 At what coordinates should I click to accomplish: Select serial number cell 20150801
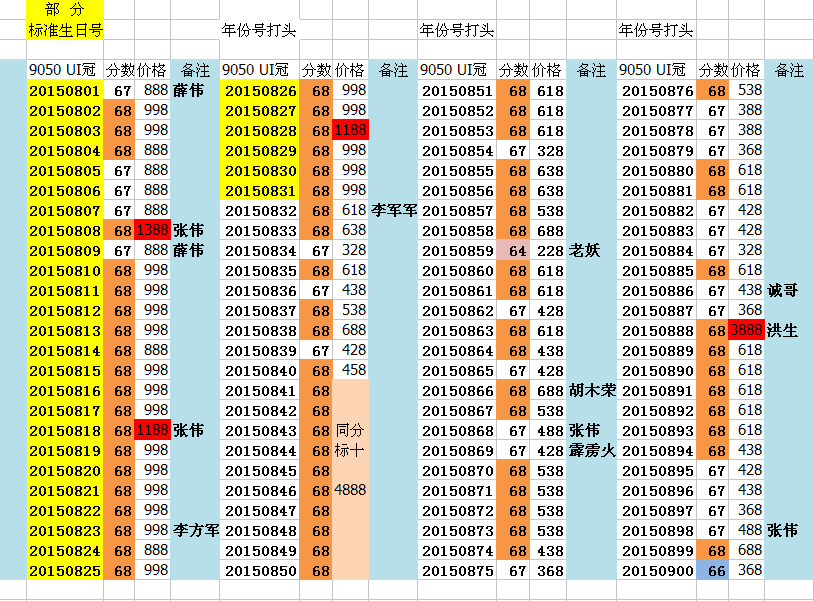[65, 91]
